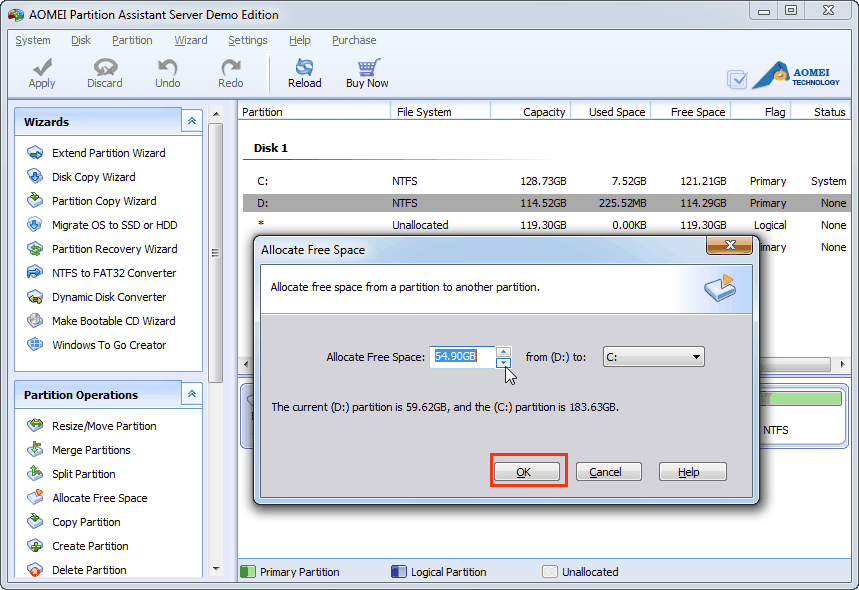The height and width of the screenshot is (590, 859).
Task: Confirm allocation with OK button
Action: tap(527, 472)
